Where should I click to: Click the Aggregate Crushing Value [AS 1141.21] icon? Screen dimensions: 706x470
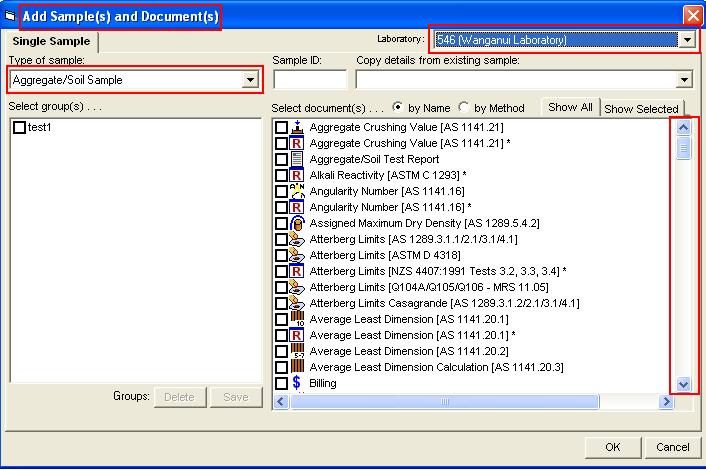click(x=296, y=128)
